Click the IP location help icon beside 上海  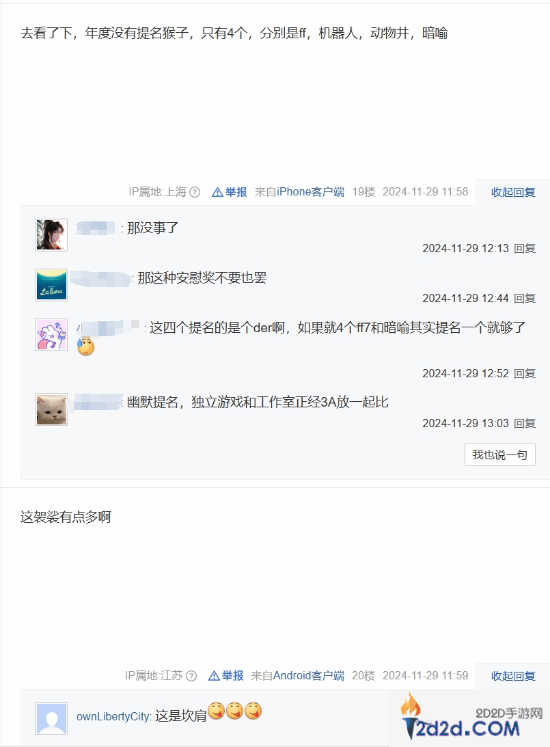click(x=194, y=192)
